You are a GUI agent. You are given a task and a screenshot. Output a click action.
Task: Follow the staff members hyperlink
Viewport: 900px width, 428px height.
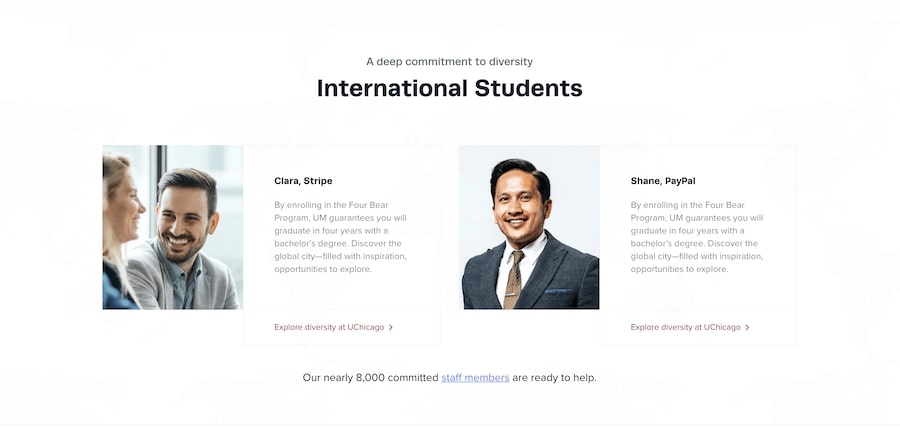tap(475, 378)
